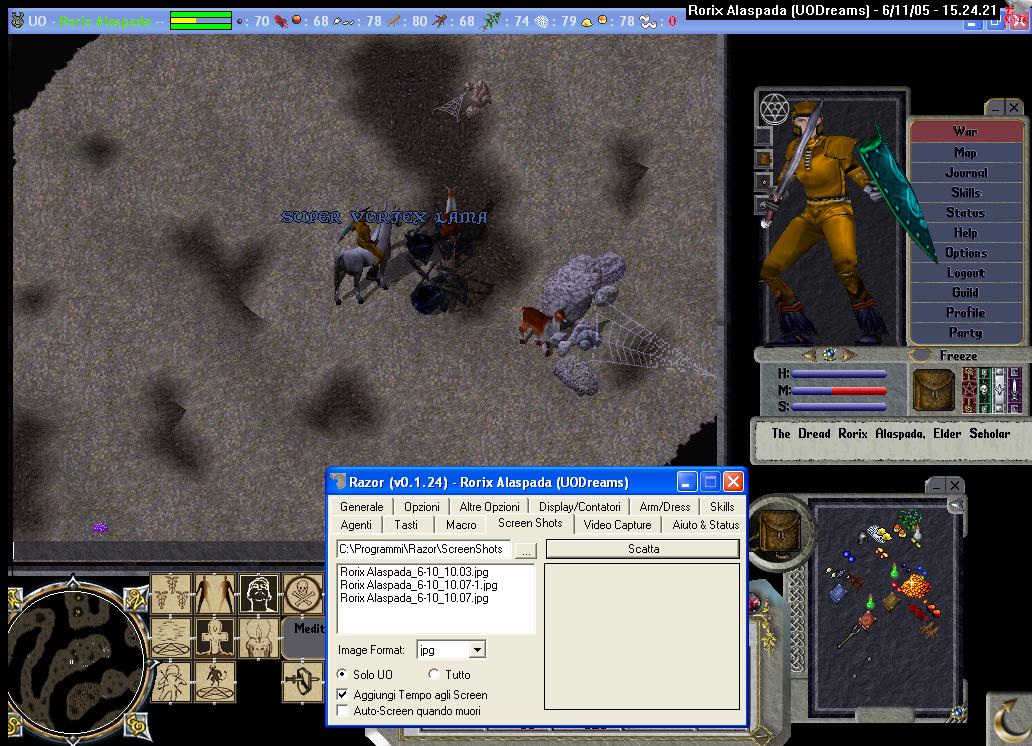Click the bearded face spell icon

pyautogui.click(x=259, y=593)
